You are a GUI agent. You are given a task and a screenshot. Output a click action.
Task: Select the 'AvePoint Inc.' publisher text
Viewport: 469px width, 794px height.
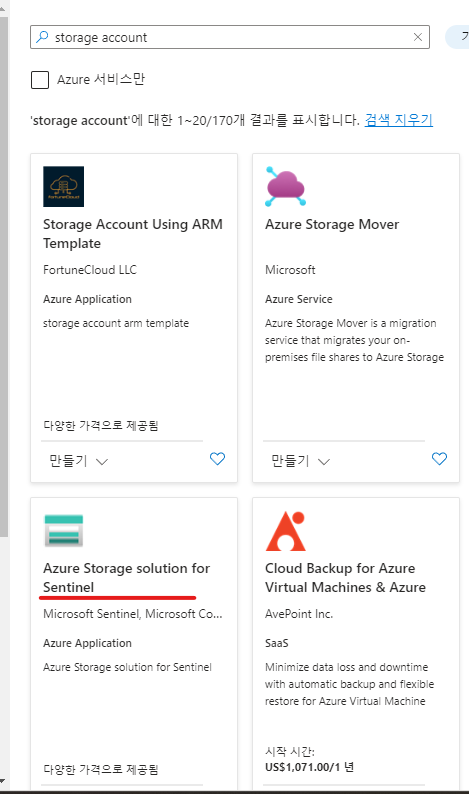pyautogui.click(x=299, y=614)
